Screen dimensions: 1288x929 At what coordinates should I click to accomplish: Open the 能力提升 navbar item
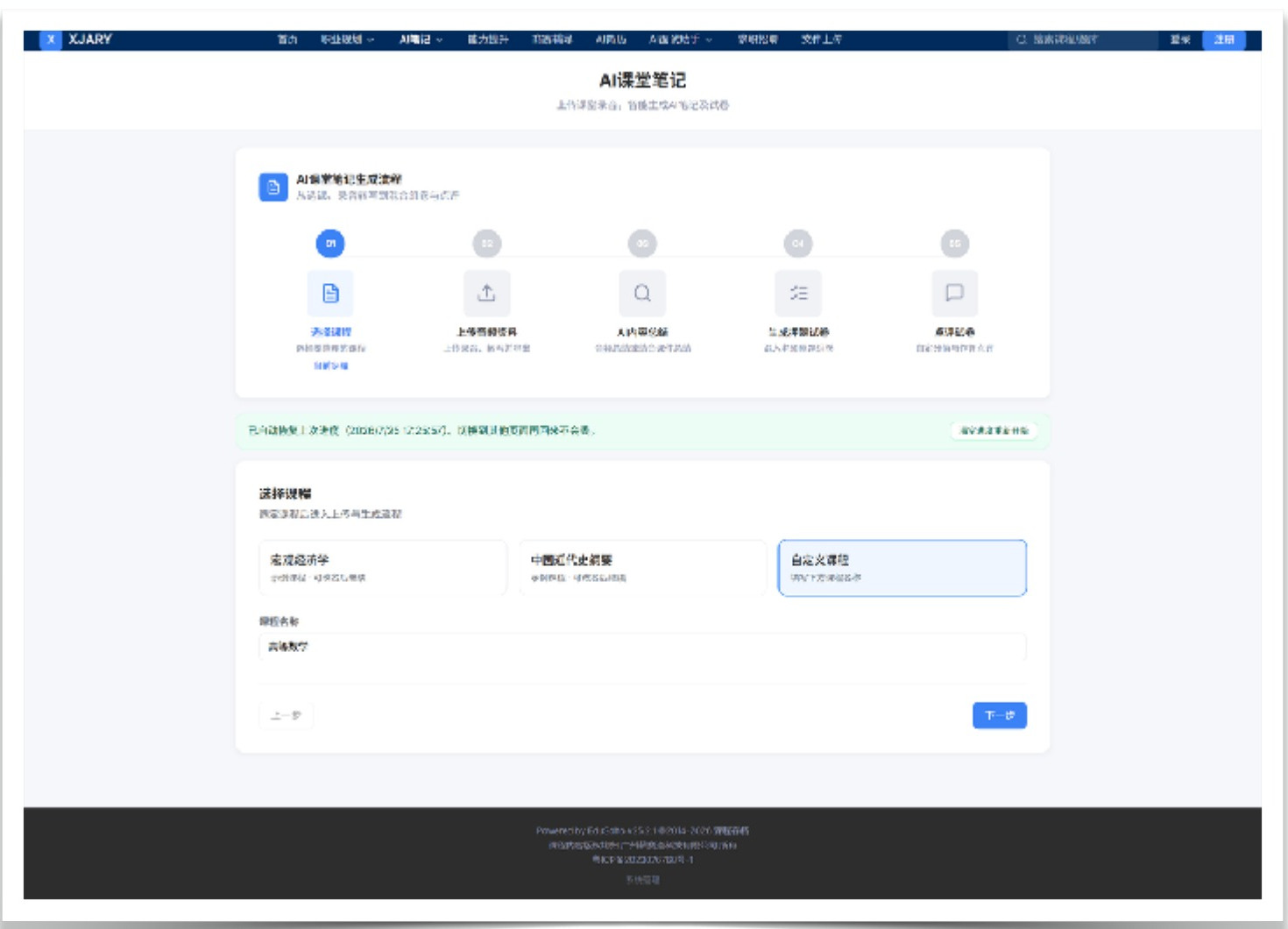488,39
